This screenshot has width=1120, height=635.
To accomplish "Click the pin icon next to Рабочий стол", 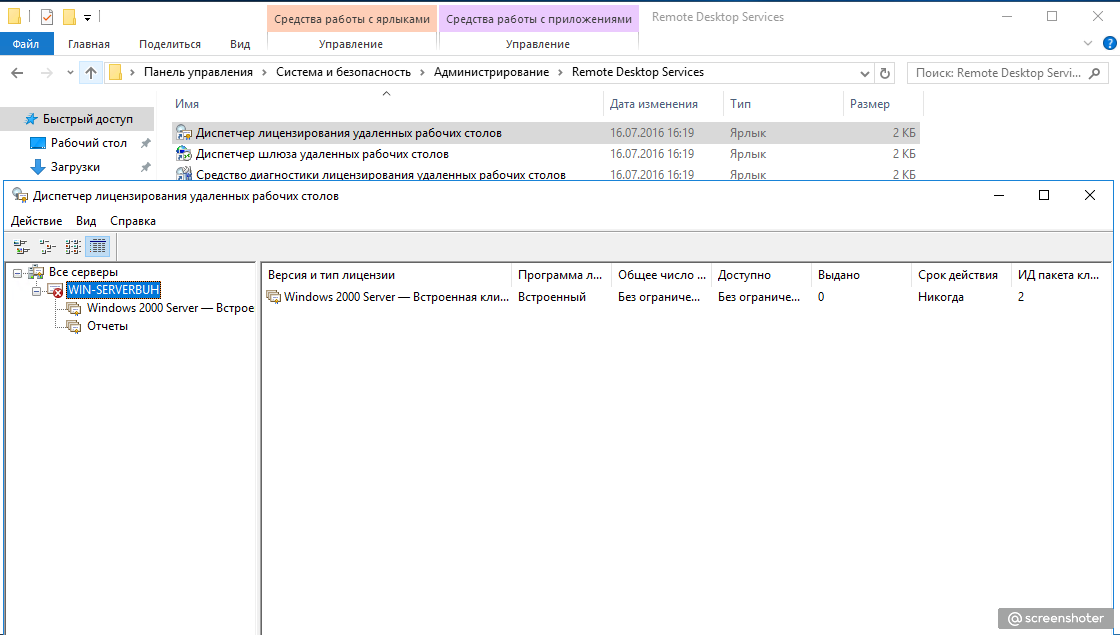I will pos(146,144).
